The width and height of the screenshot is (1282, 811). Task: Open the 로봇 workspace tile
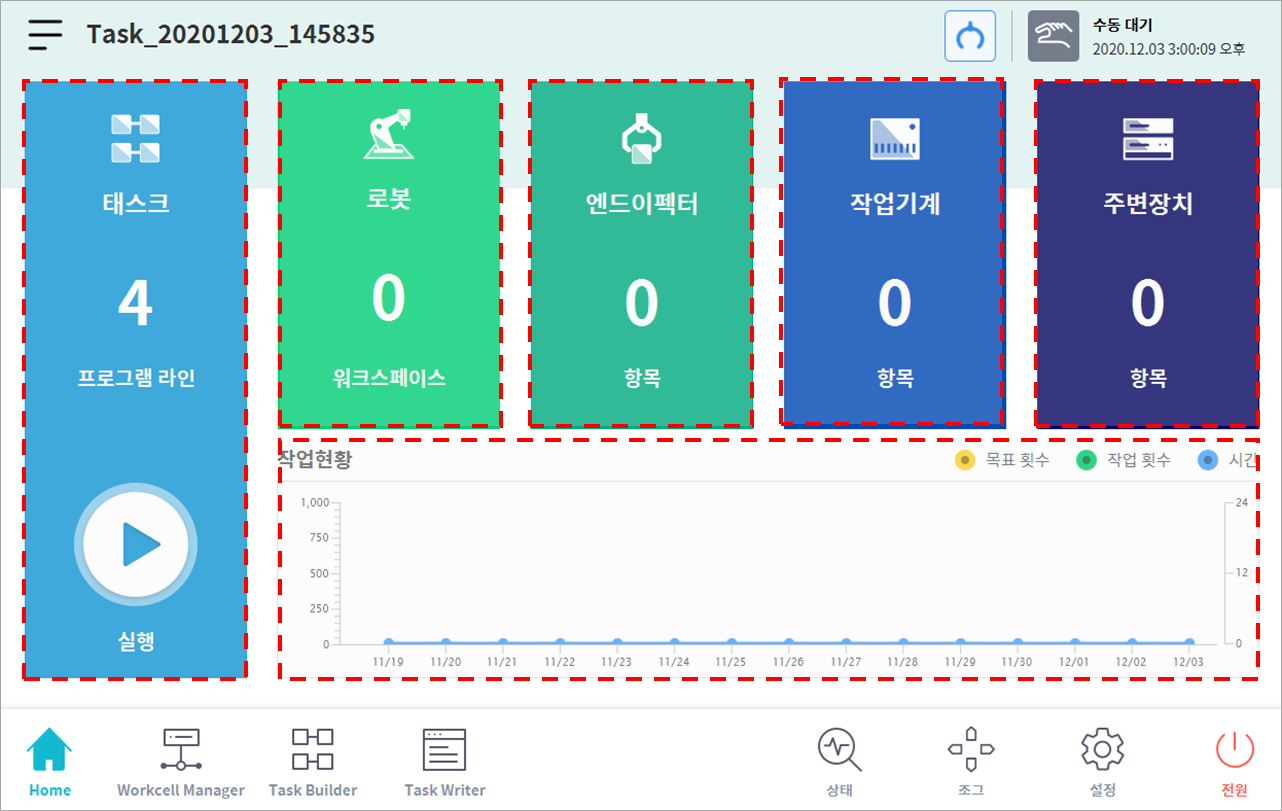(389, 254)
